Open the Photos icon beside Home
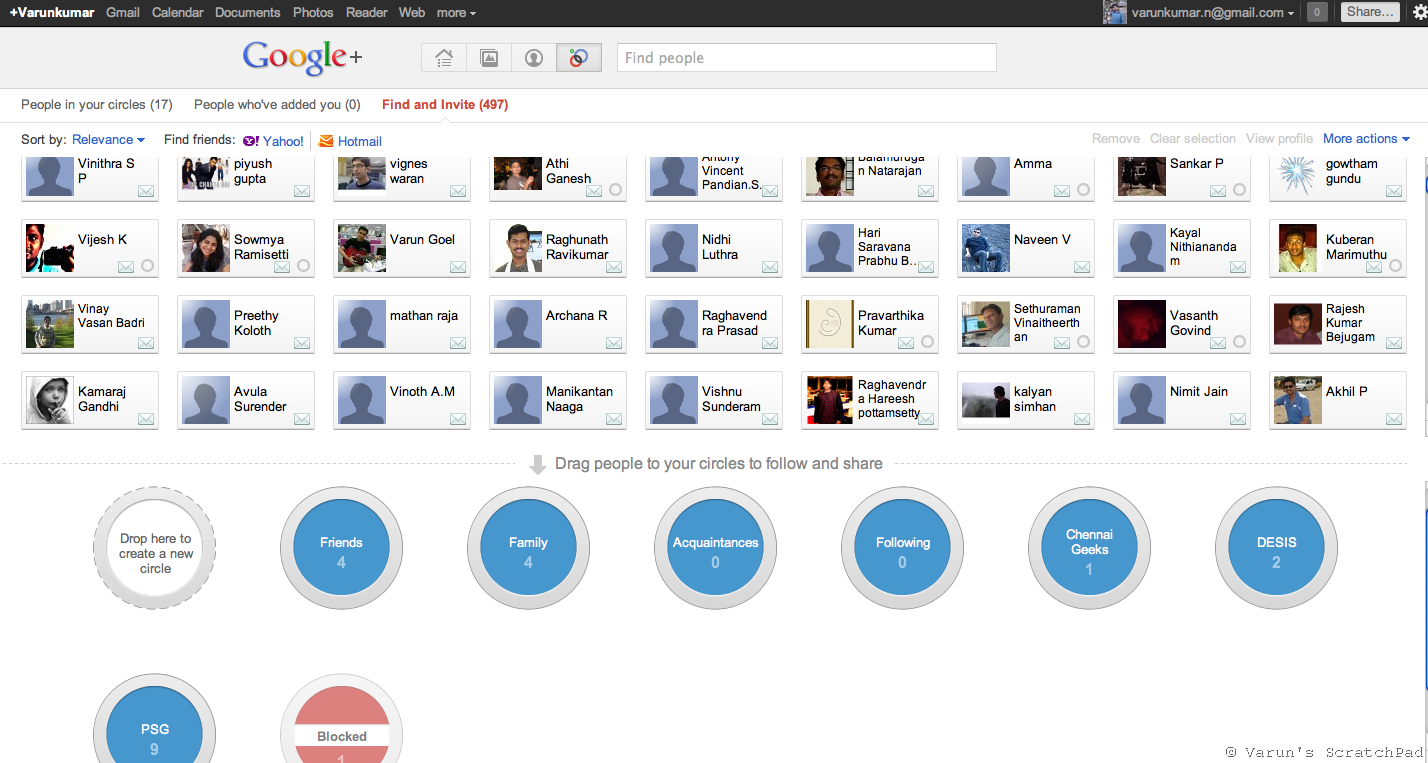 click(x=489, y=58)
